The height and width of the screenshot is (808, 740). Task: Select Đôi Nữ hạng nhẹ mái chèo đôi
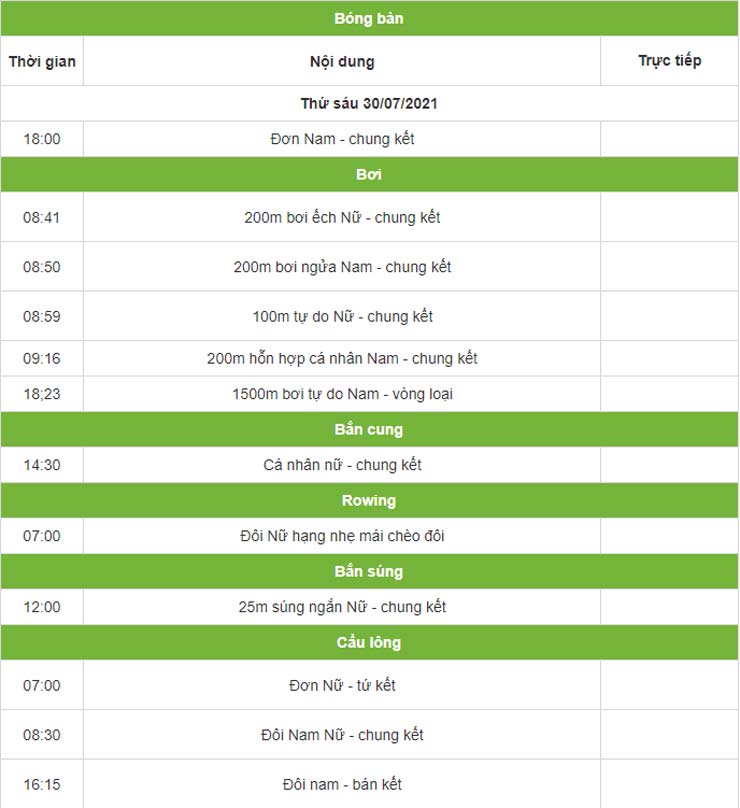click(342, 536)
